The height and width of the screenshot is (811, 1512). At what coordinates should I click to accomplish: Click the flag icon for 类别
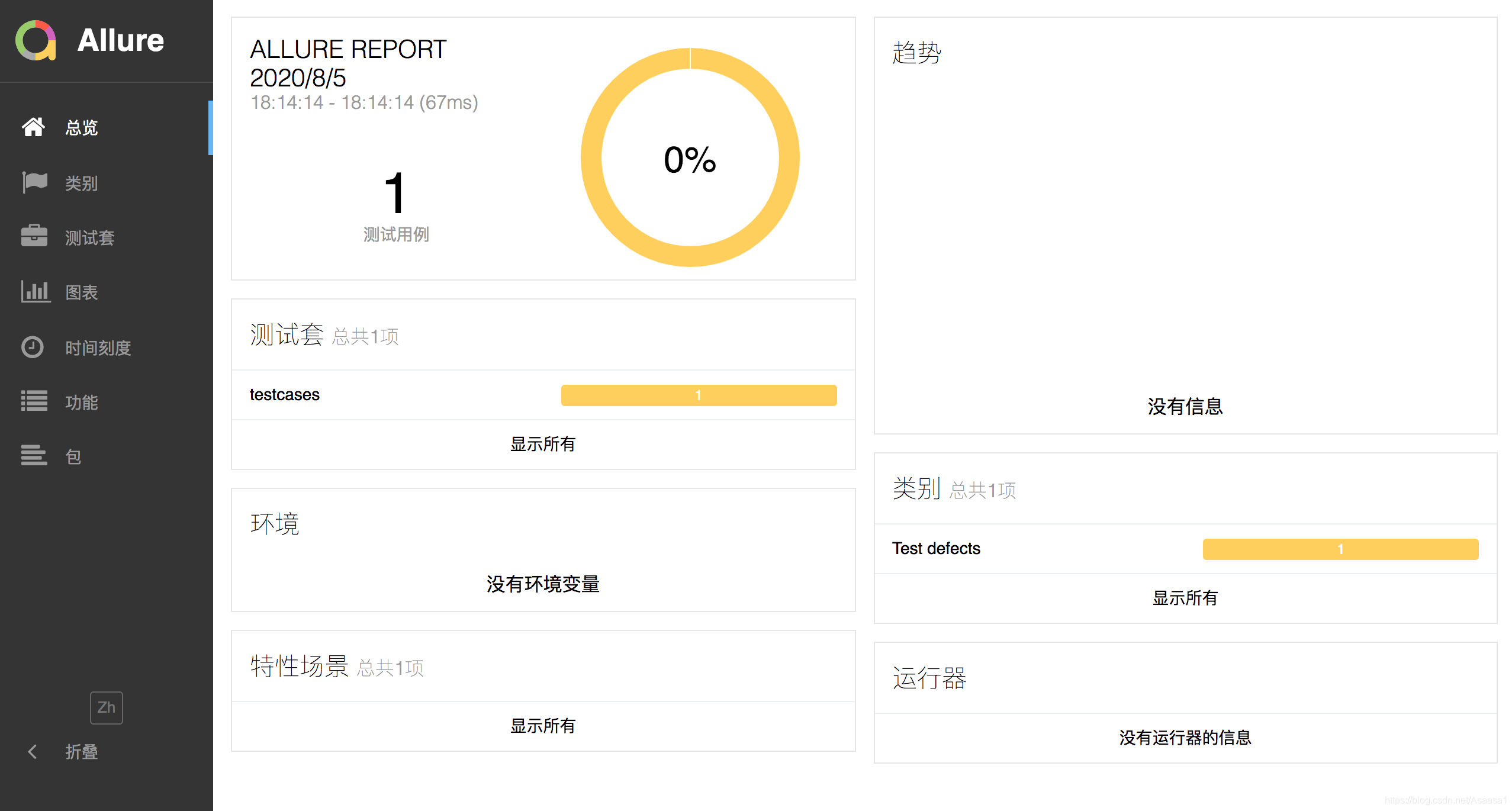(34, 182)
